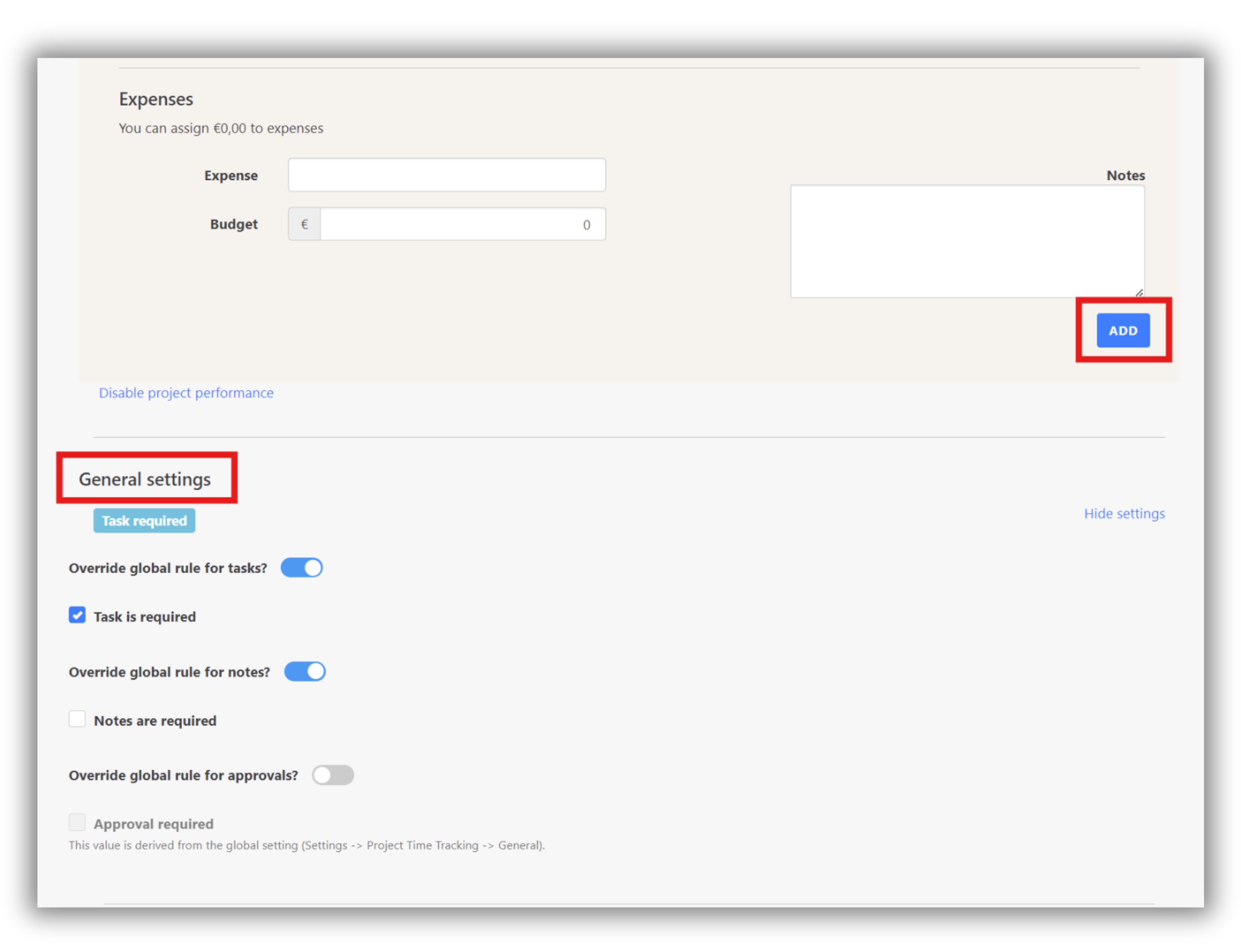Disable the 'Override global rule for tasks?' toggle
1241x952 pixels.
pyautogui.click(x=301, y=567)
